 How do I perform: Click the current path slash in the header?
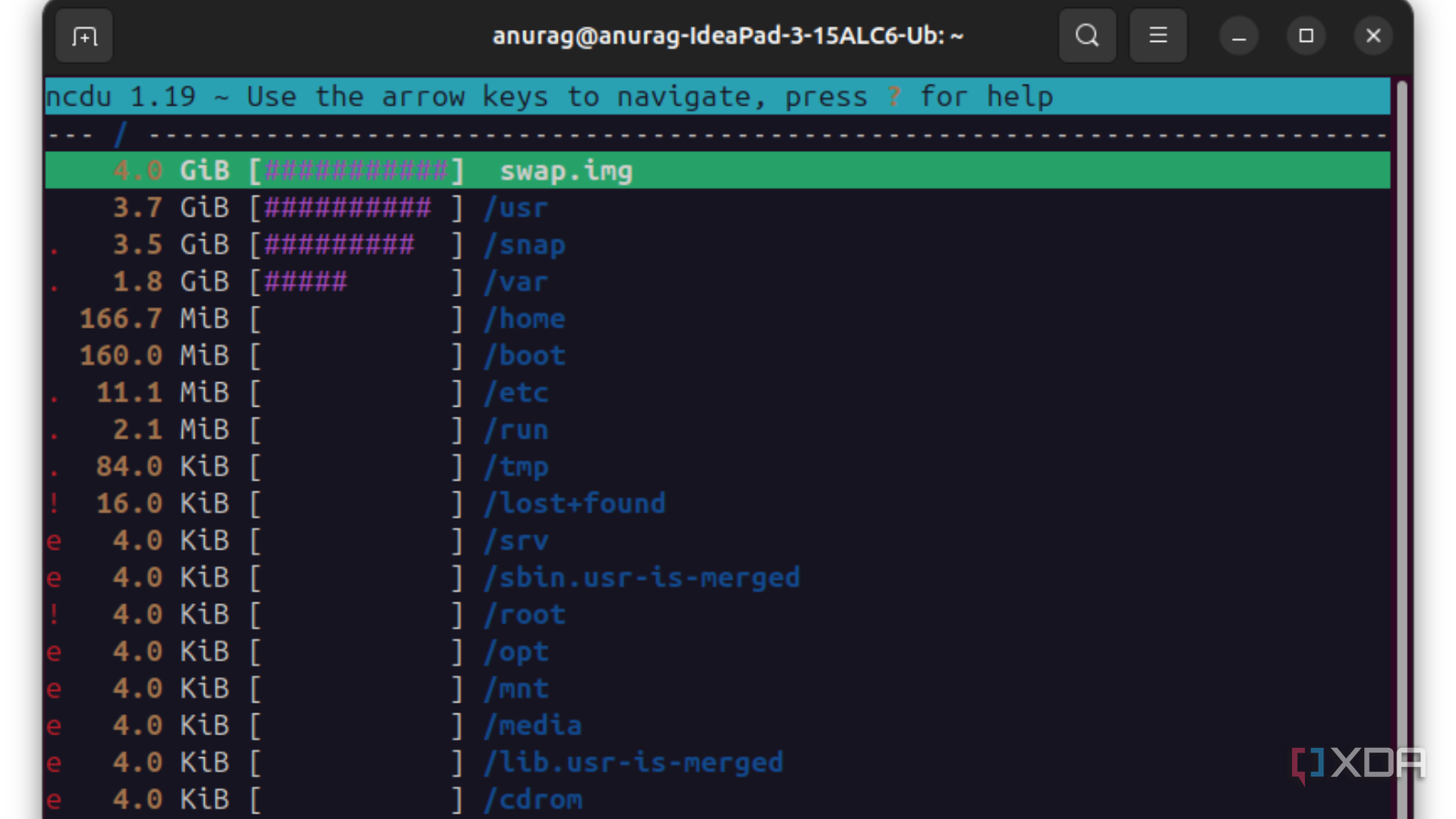(x=120, y=134)
